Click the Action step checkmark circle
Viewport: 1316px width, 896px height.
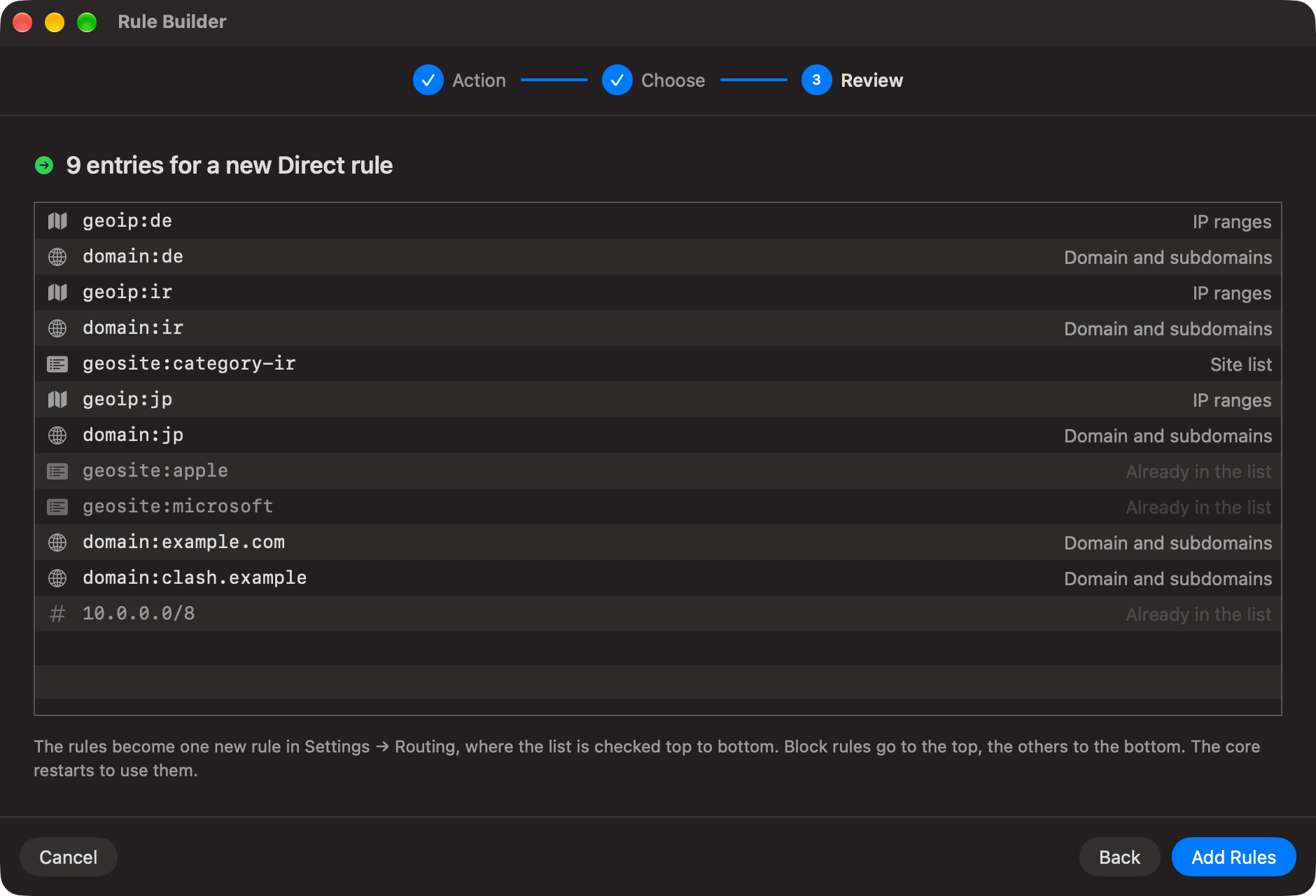tap(428, 80)
